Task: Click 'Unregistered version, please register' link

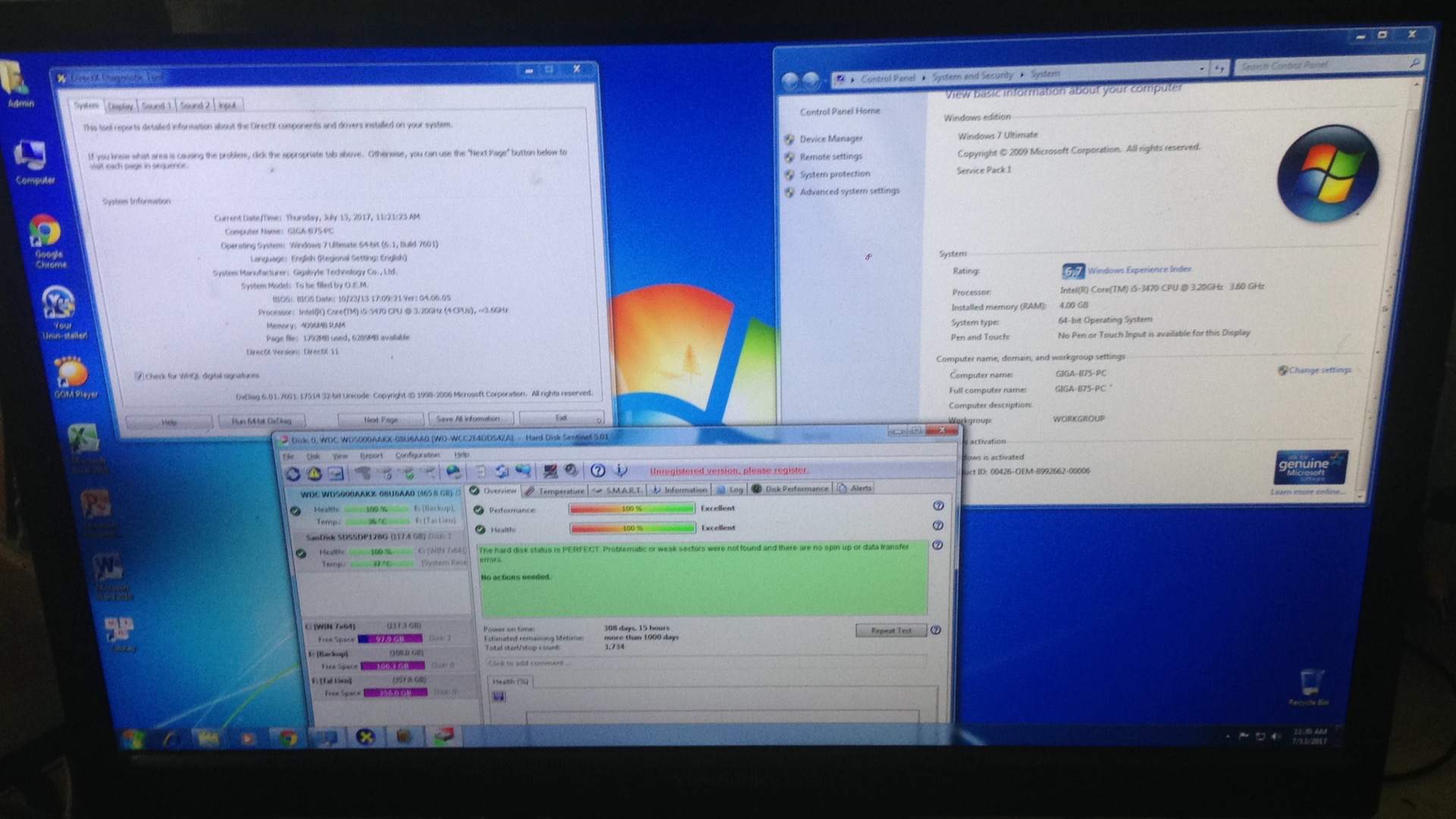Action: click(729, 470)
